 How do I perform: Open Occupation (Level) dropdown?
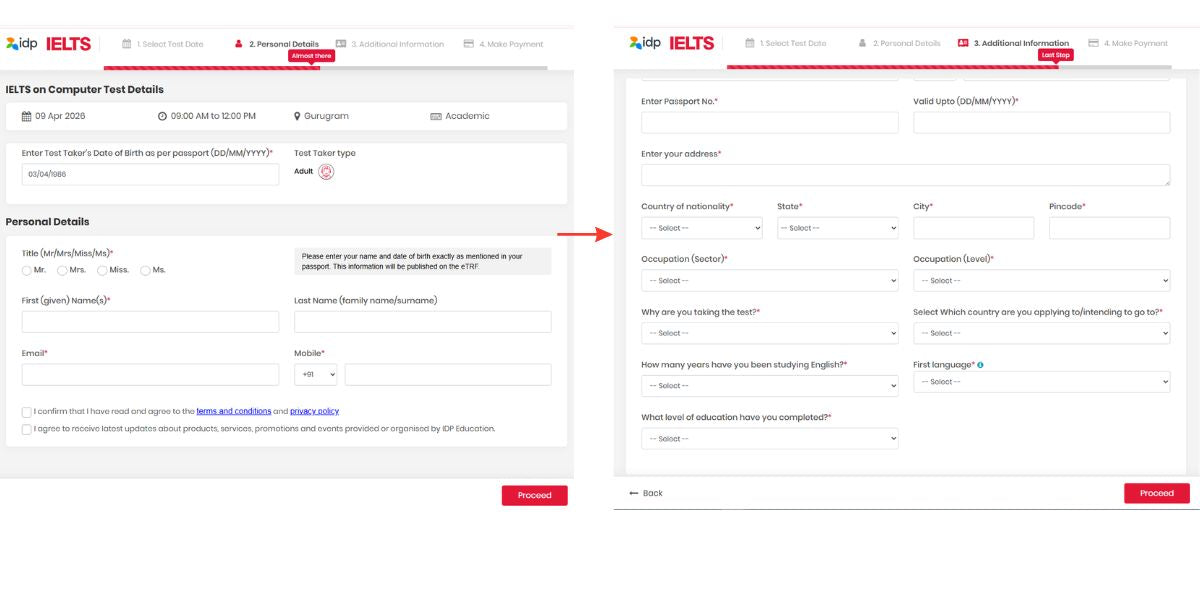pos(1041,281)
